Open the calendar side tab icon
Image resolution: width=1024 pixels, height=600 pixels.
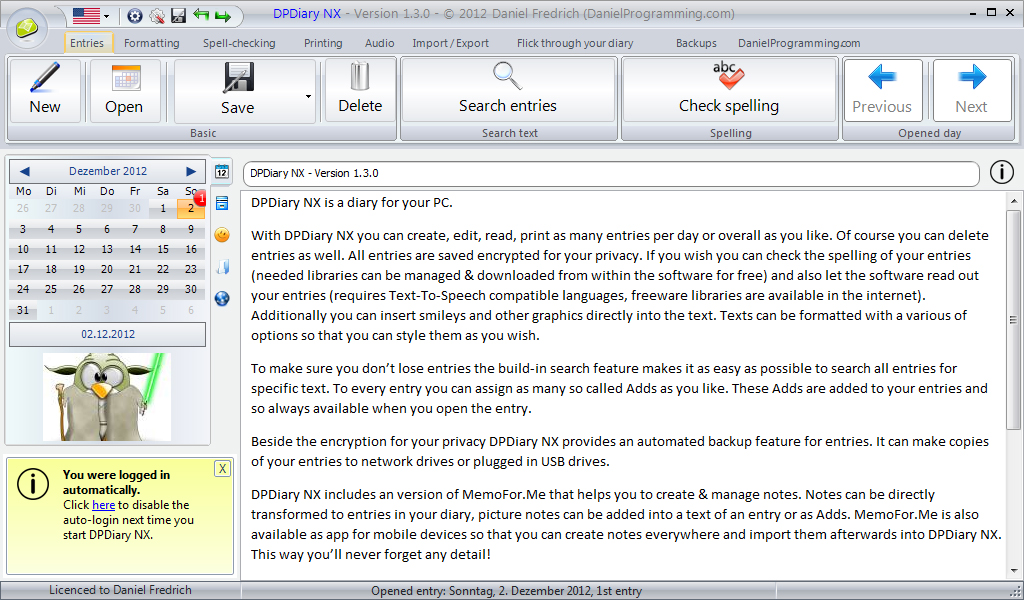[x=222, y=172]
